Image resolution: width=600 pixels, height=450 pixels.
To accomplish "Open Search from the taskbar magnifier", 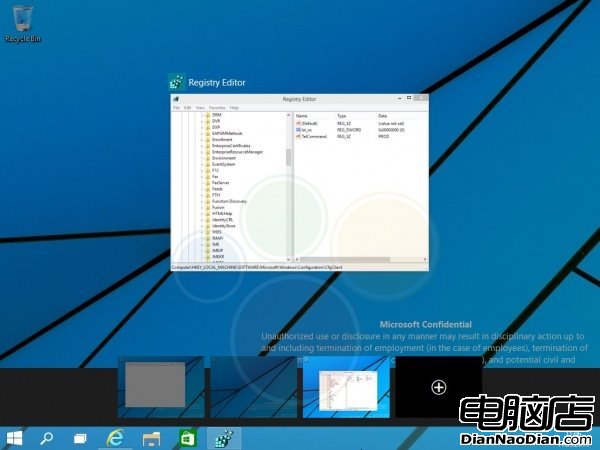I will [x=47, y=438].
